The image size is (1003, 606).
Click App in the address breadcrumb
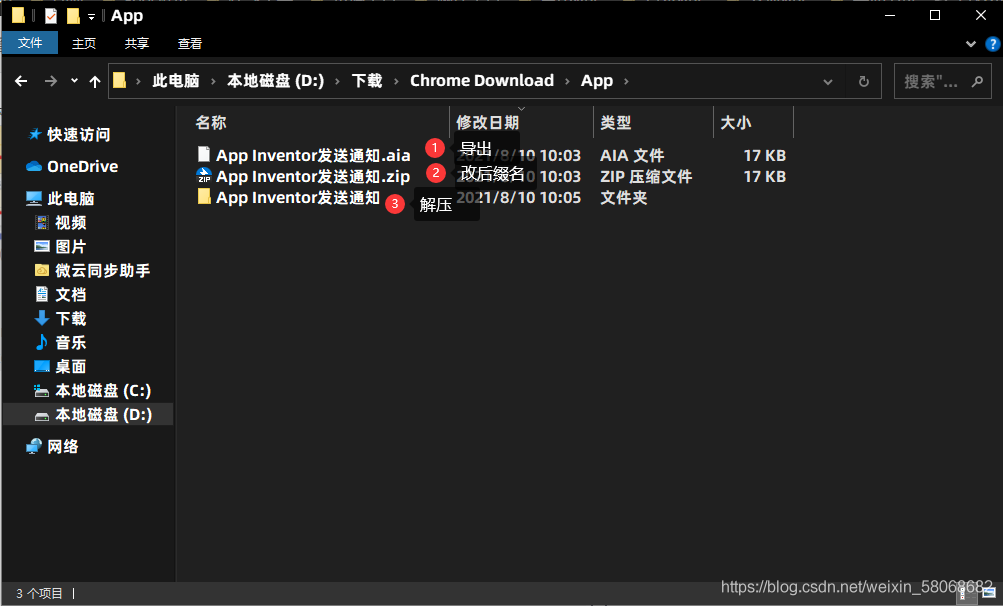[x=597, y=81]
